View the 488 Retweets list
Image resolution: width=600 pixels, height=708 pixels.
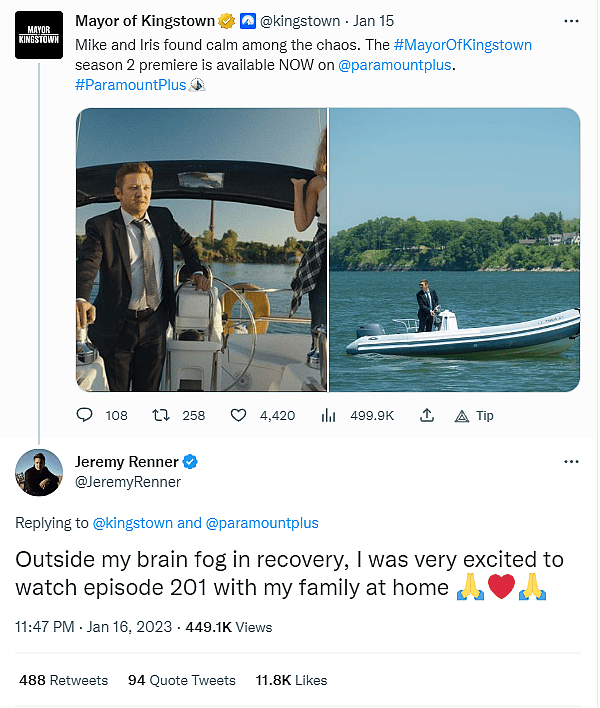pos(63,680)
